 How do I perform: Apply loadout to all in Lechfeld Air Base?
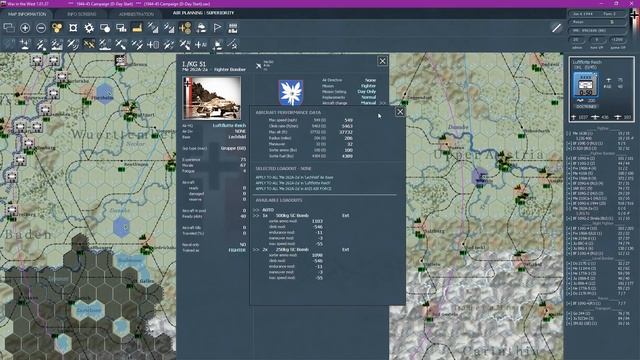click(x=294, y=178)
